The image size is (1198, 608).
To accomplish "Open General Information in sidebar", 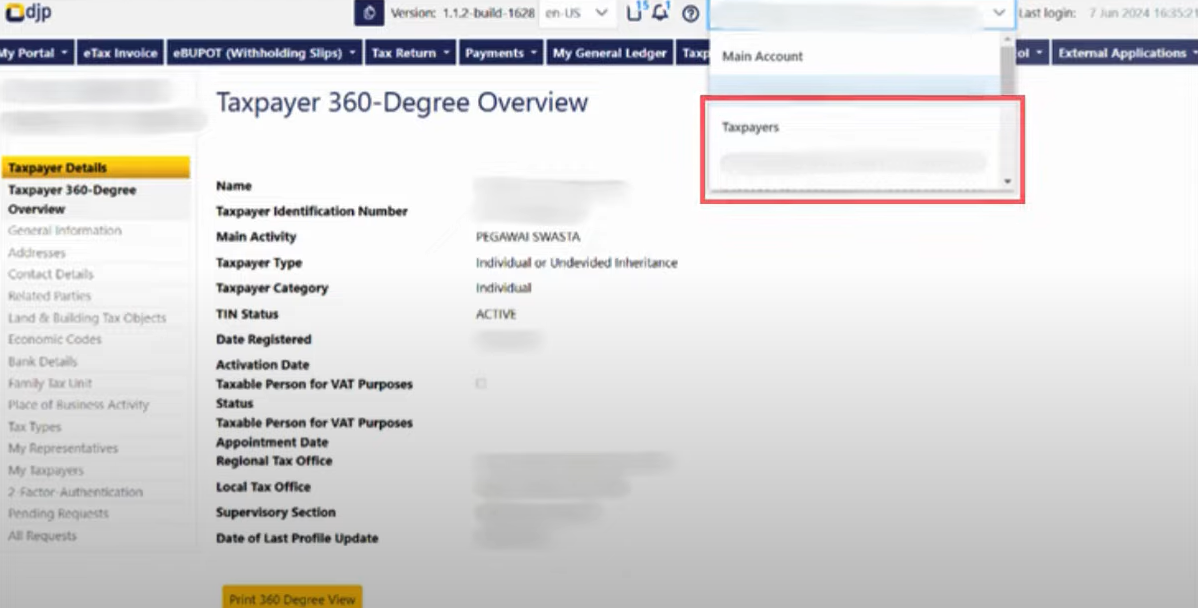I will [x=65, y=230].
